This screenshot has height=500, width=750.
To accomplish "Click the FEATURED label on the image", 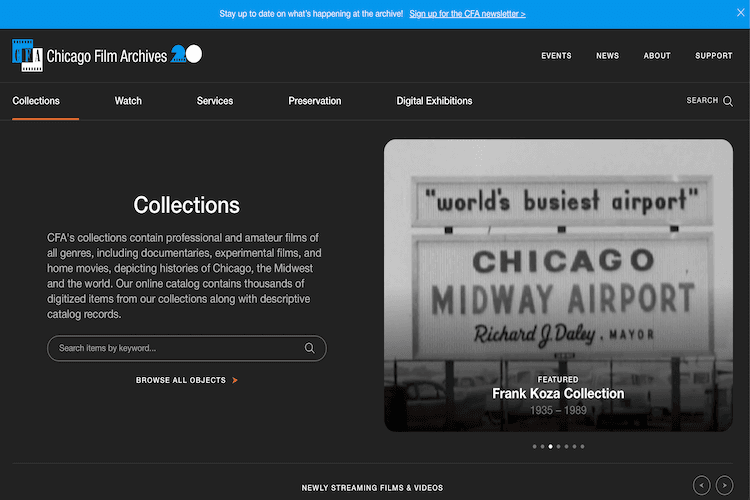I will (x=558, y=379).
